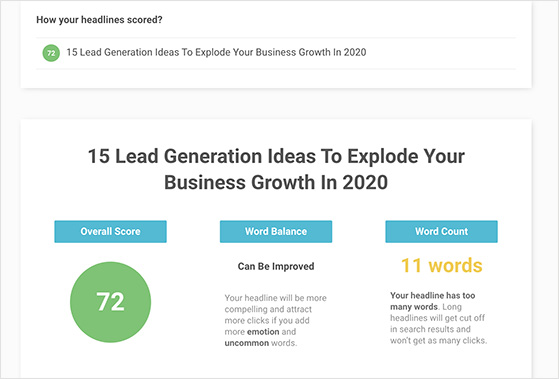Screen dimensions: 559x379
Task: Click the bold word 'emotion'
Action: (x=263, y=332)
